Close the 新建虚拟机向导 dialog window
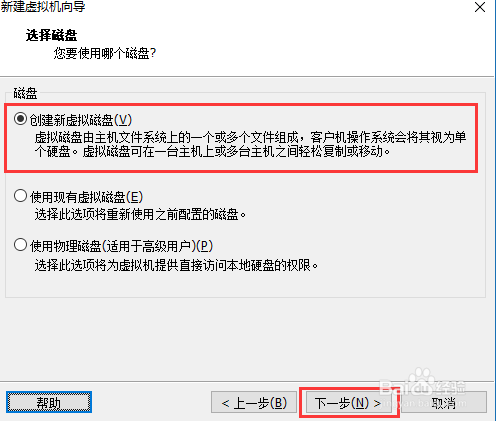This screenshot has height=421, width=496. click(480, 7)
